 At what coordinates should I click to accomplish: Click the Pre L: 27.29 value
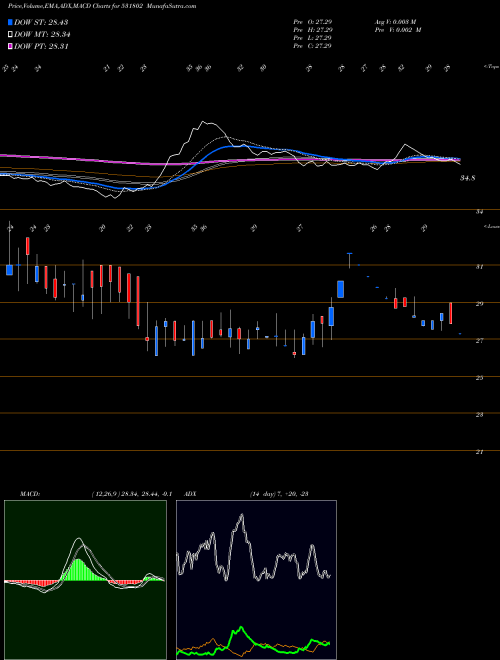tap(313, 38)
